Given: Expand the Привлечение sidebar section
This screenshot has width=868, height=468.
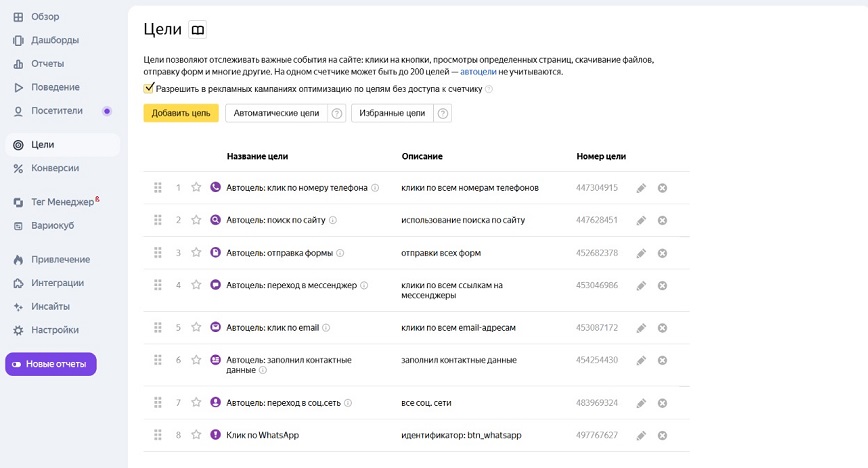Looking at the screenshot, I should point(59,259).
